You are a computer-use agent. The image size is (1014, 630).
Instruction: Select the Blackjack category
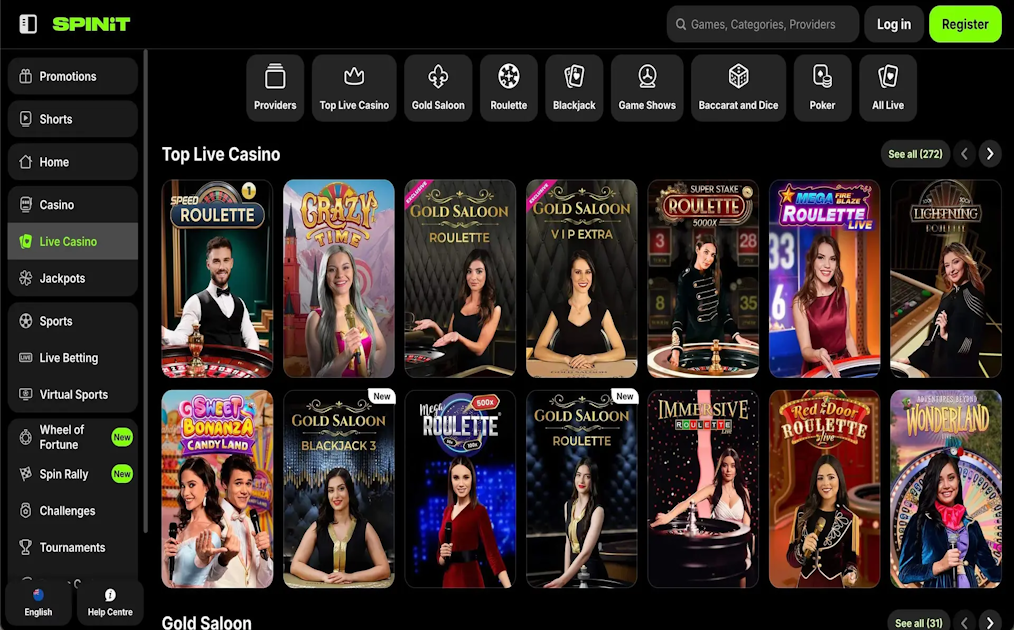coord(574,88)
